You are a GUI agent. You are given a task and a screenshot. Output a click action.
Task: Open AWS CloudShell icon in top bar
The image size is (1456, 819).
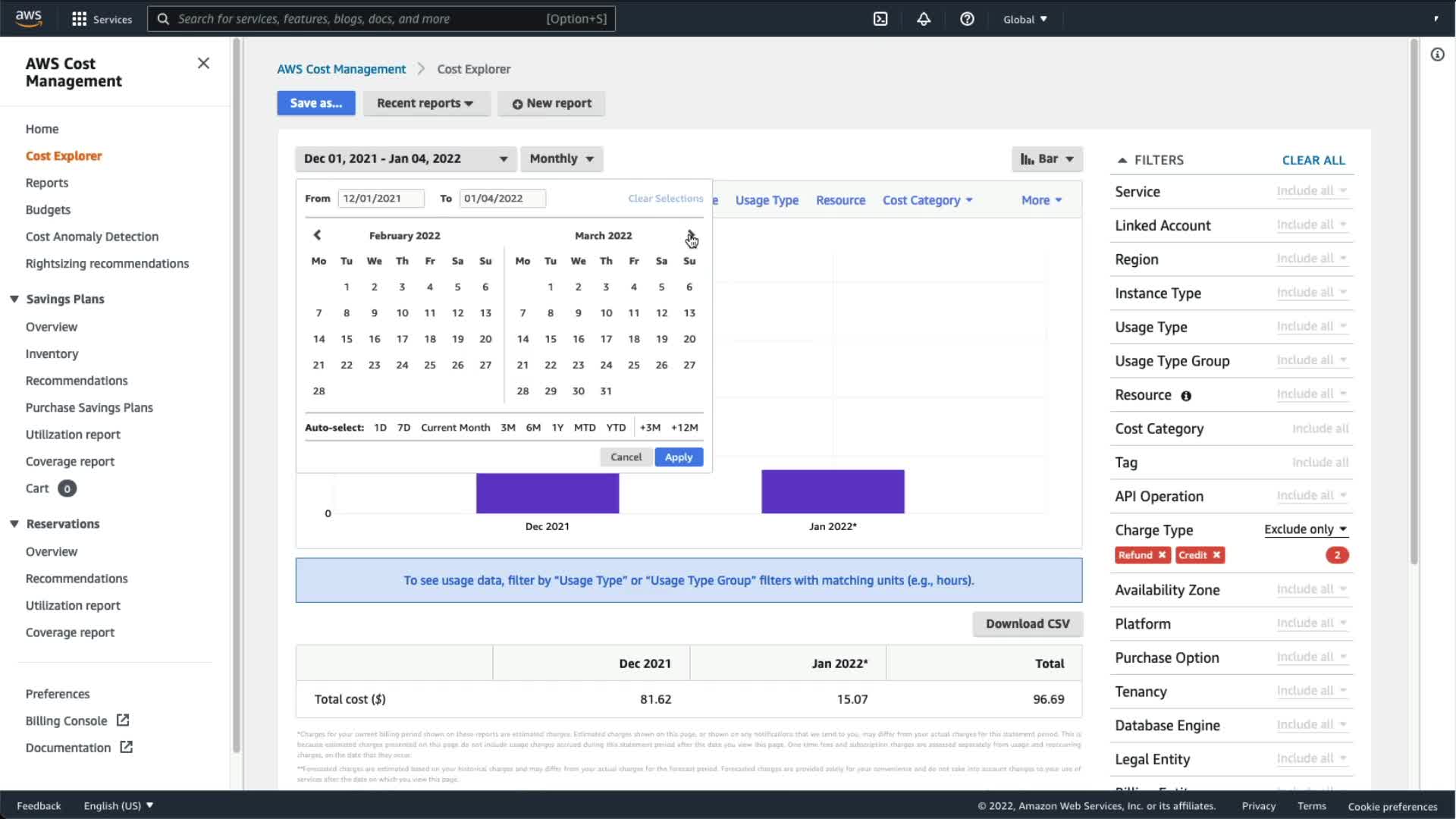coord(880,19)
